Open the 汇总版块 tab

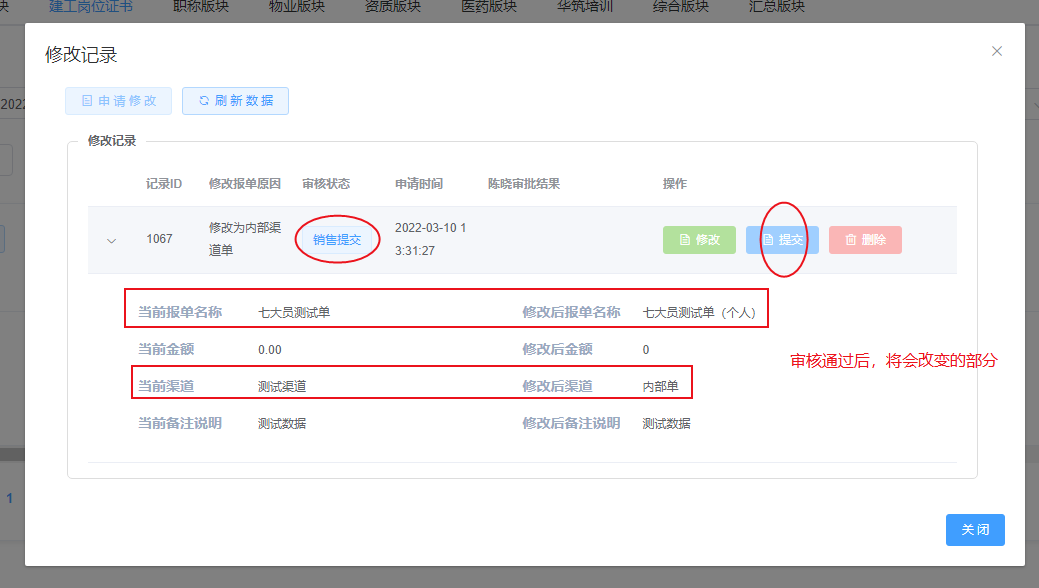[777, 6]
